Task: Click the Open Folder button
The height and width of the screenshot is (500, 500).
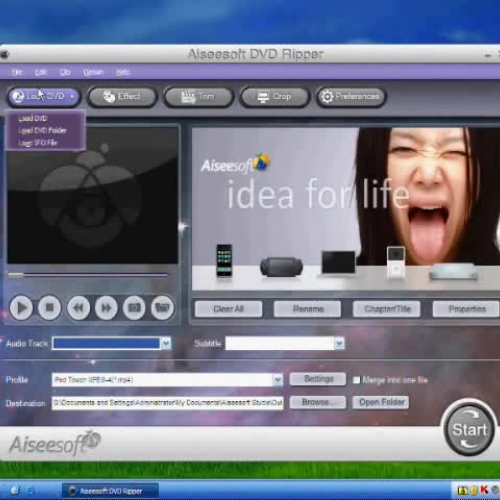Action: coord(381,402)
